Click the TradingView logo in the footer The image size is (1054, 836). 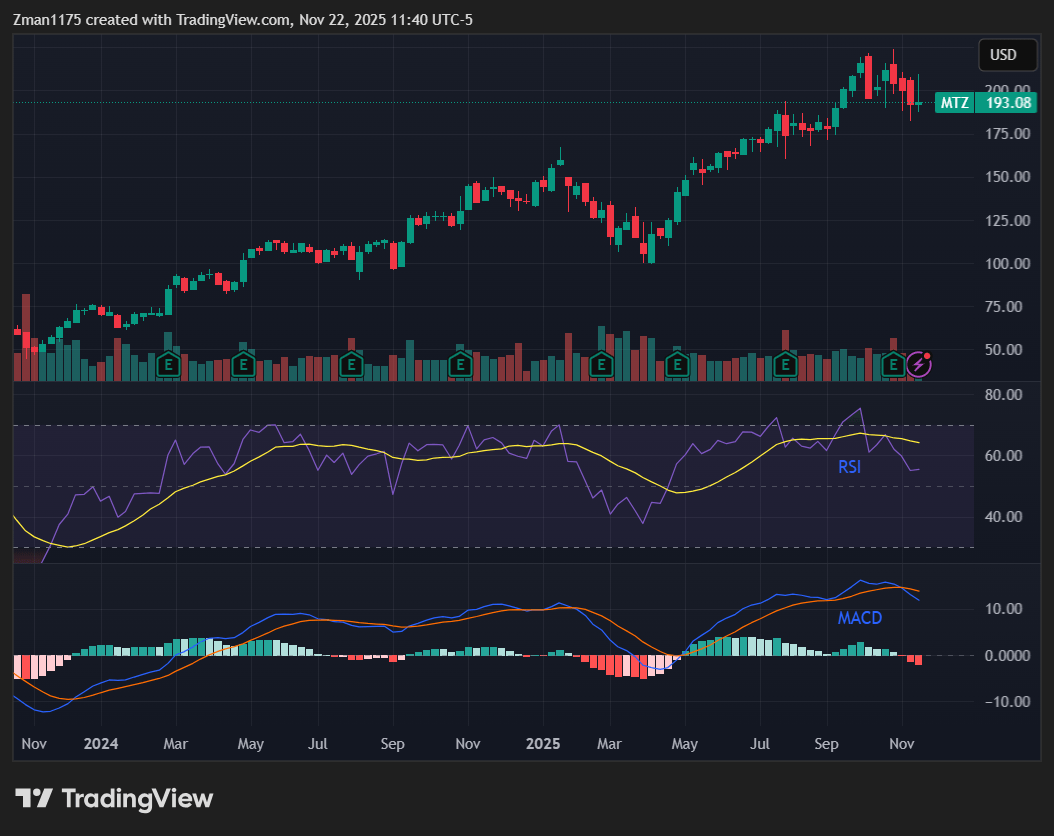point(36,798)
